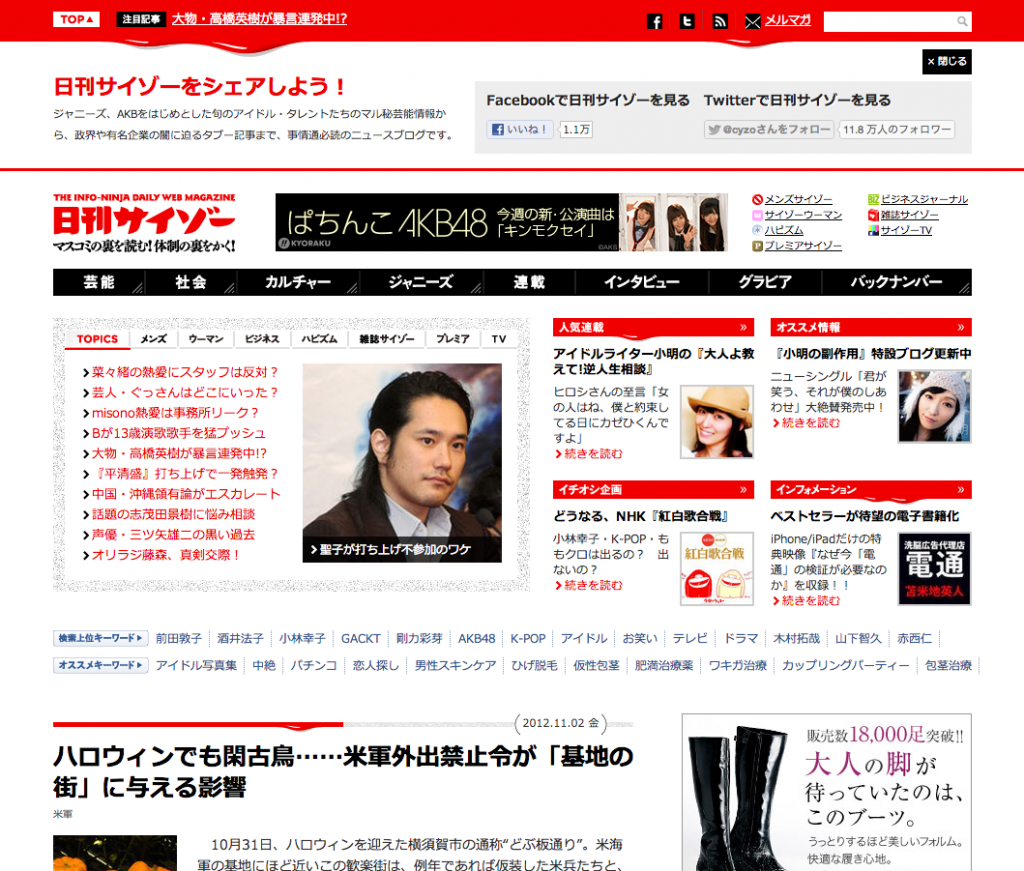This screenshot has width=1024, height=871.
Task: Open keyword AKB48
Action: [476, 639]
